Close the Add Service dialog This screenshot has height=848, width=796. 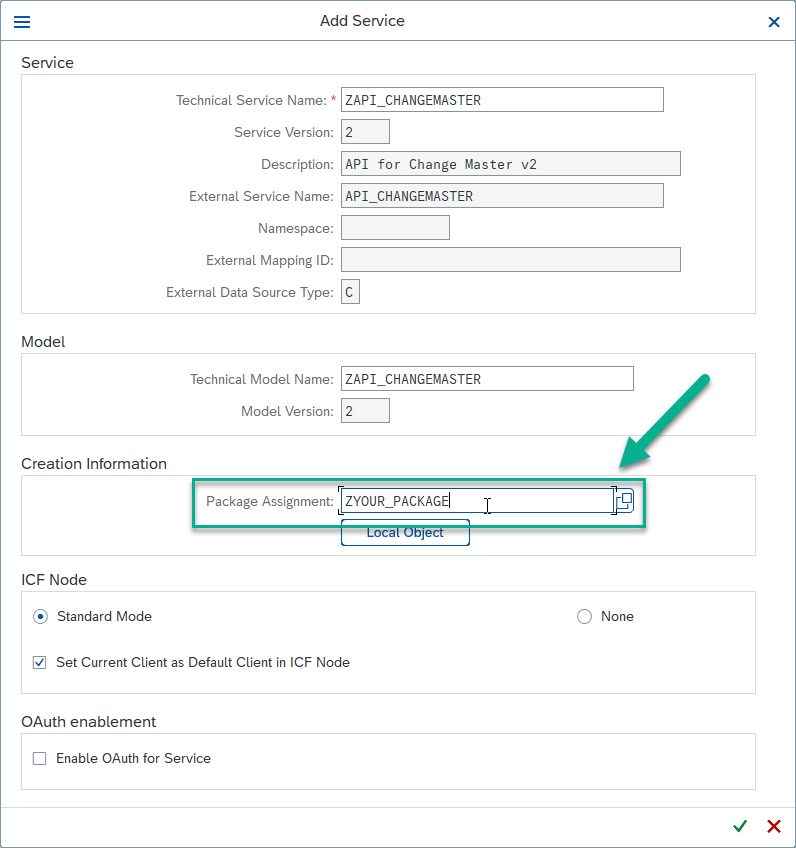(773, 21)
